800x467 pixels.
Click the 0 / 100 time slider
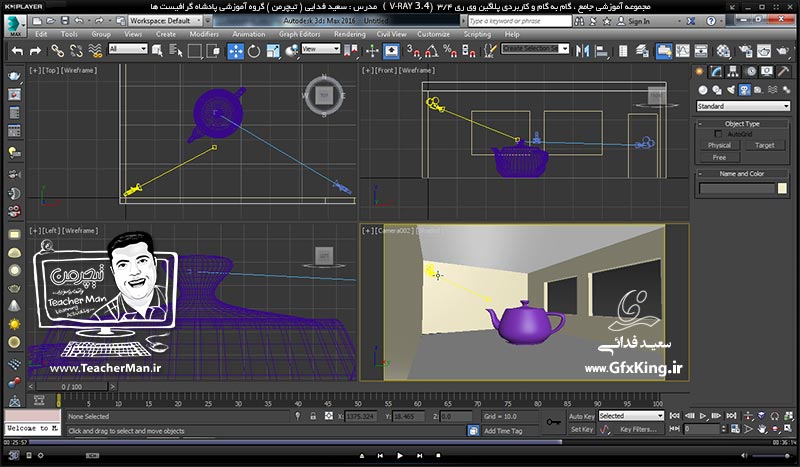tap(71, 387)
